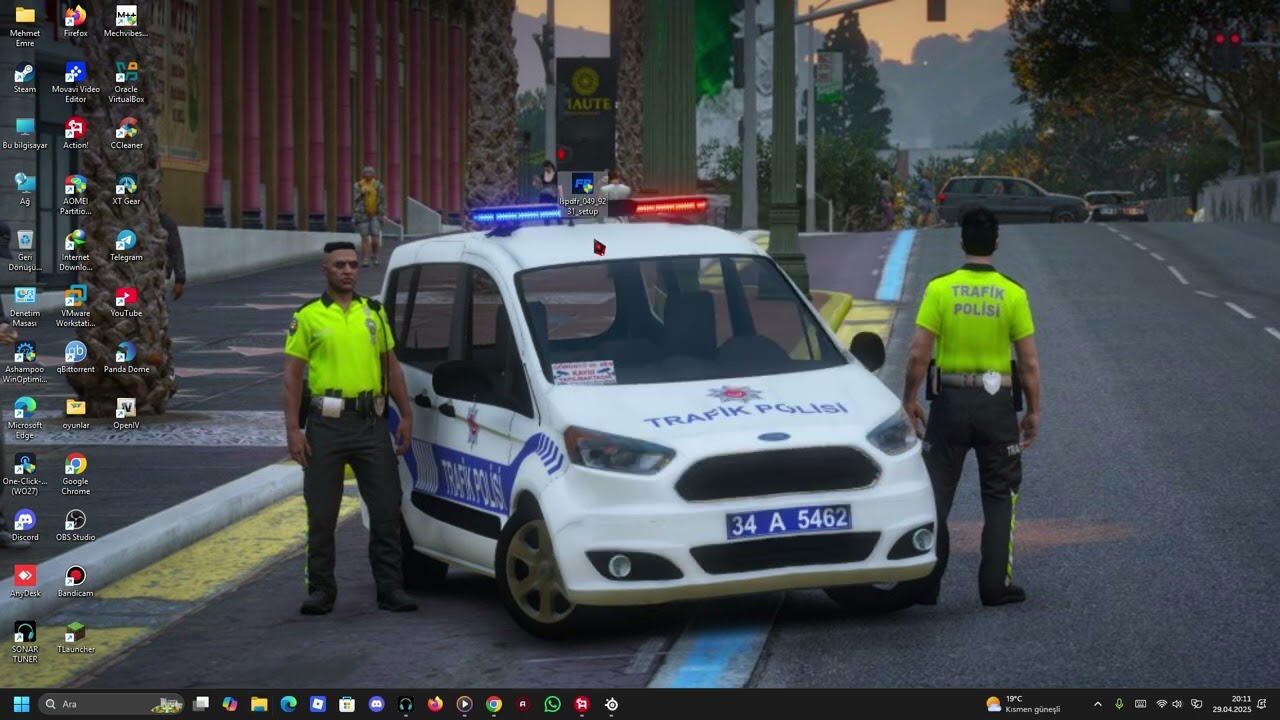Viewport: 1280px width, 720px height.
Task: Open the Mechvibes desktop shortcut
Action: point(126,22)
